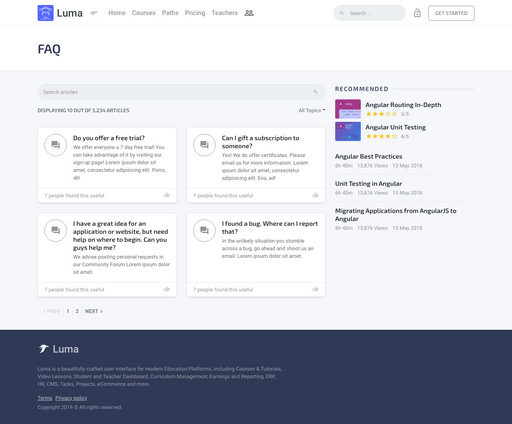The width and height of the screenshot is (512, 424).
Task: Click Angular Unit Testing star rating
Action: [x=381, y=136]
